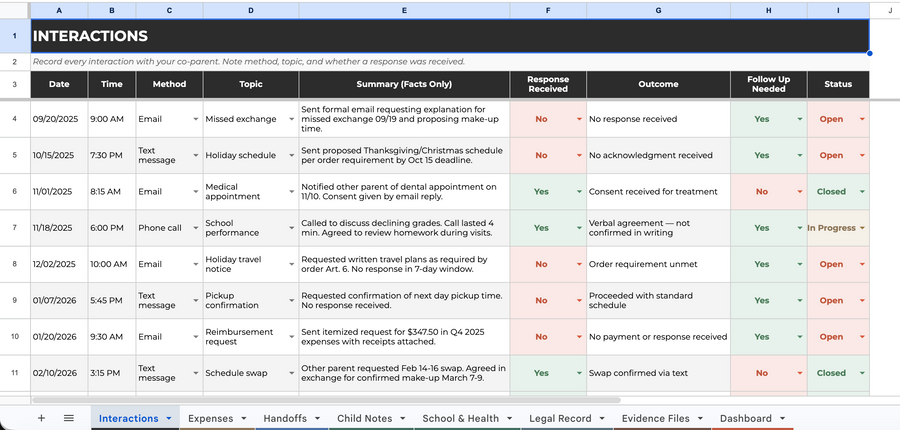900x430 pixels.
Task: Switch to the Evidence Files tab
Action: click(x=655, y=419)
